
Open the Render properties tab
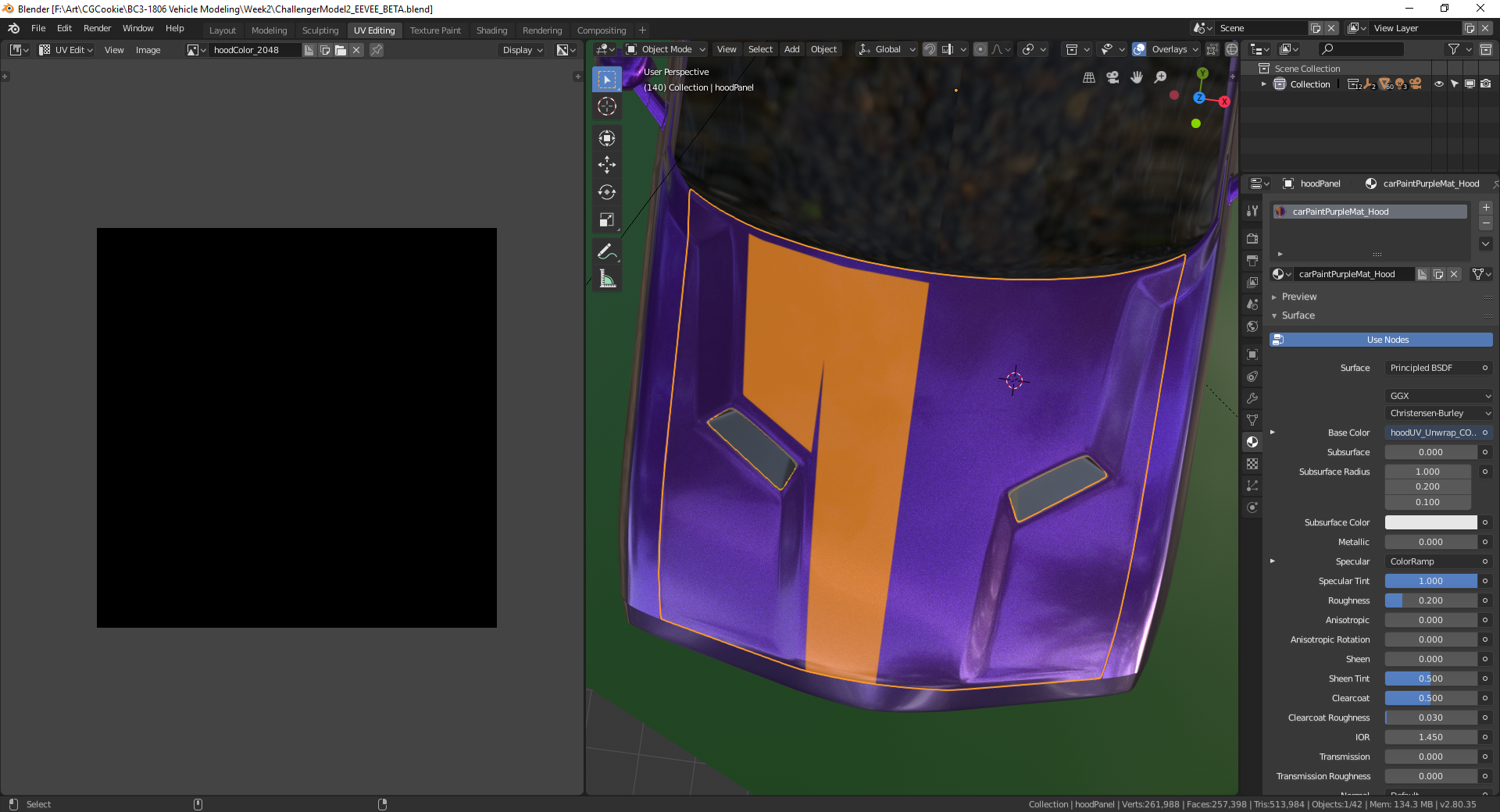(1252, 238)
